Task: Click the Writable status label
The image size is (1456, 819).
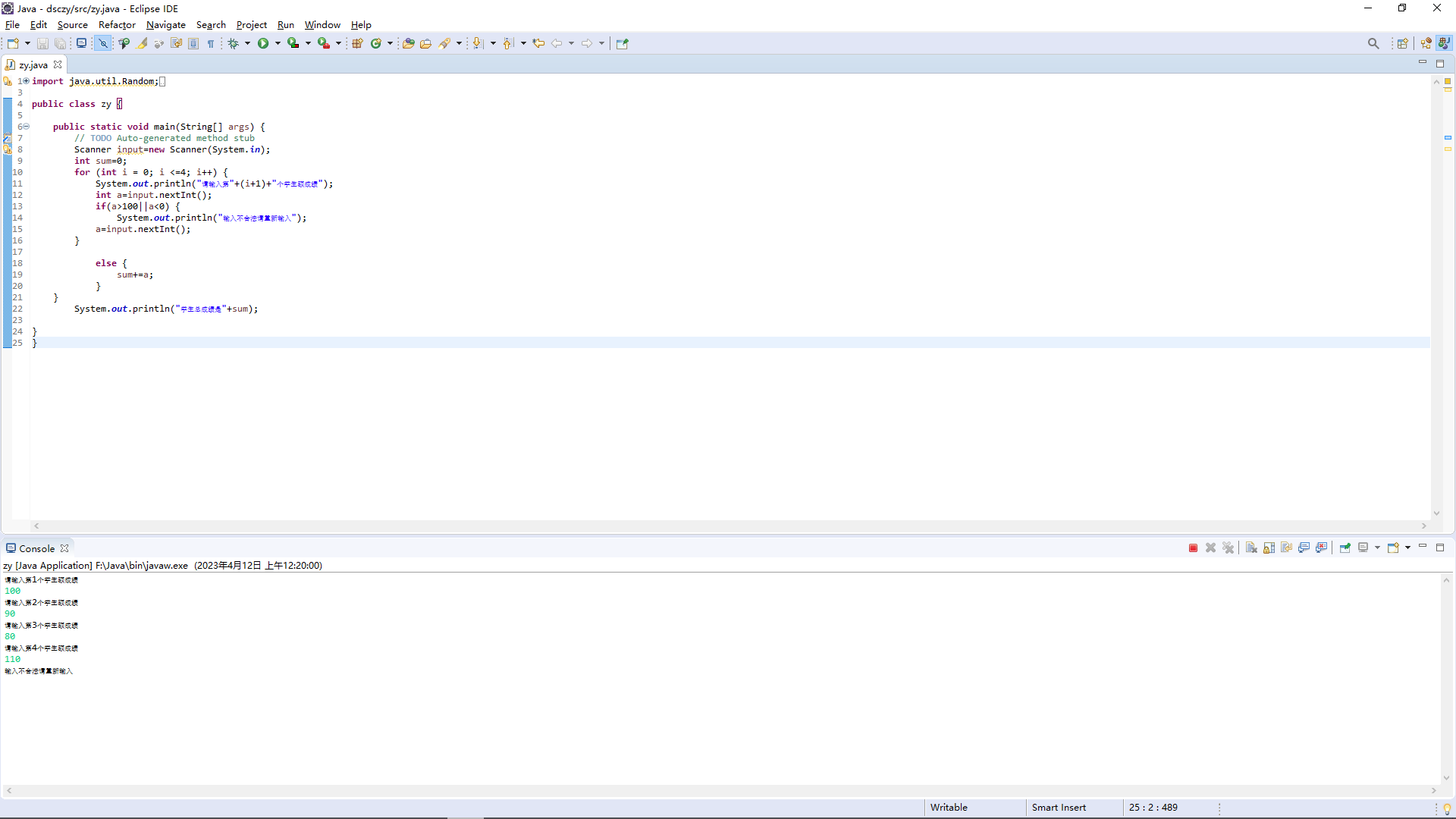Action: point(949,808)
